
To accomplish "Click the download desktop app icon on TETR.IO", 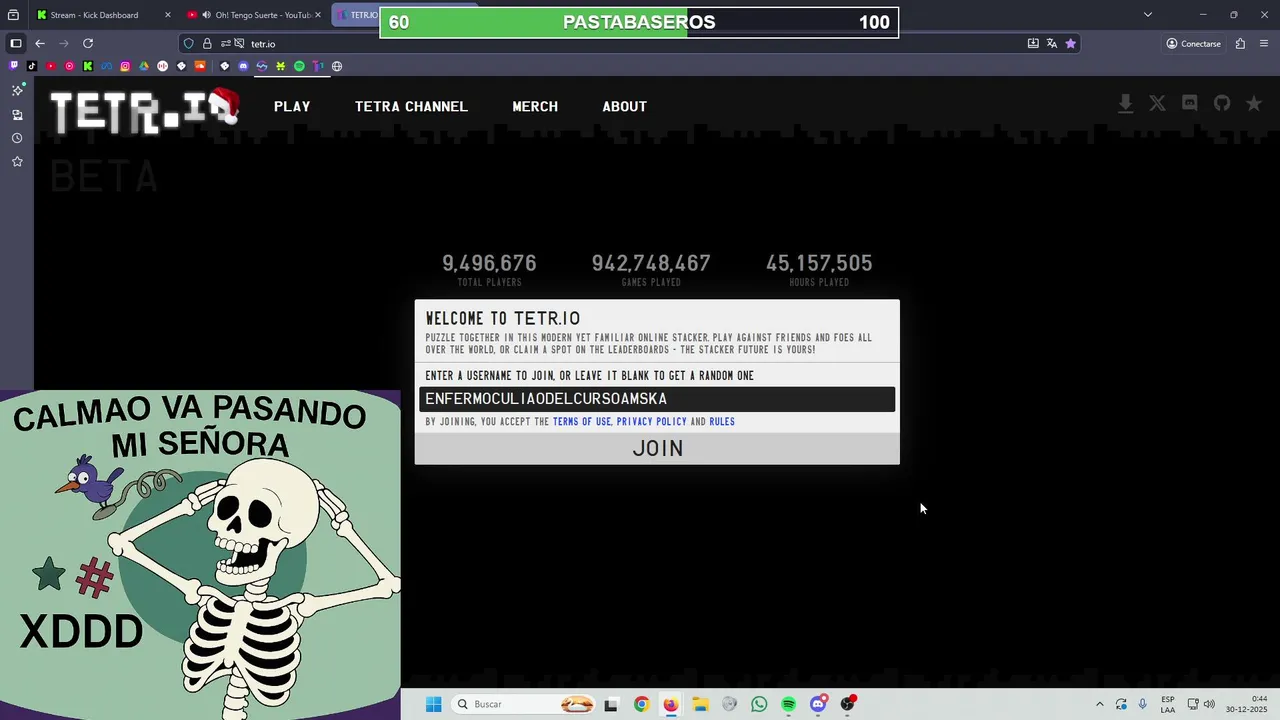I will tap(1125, 104).
